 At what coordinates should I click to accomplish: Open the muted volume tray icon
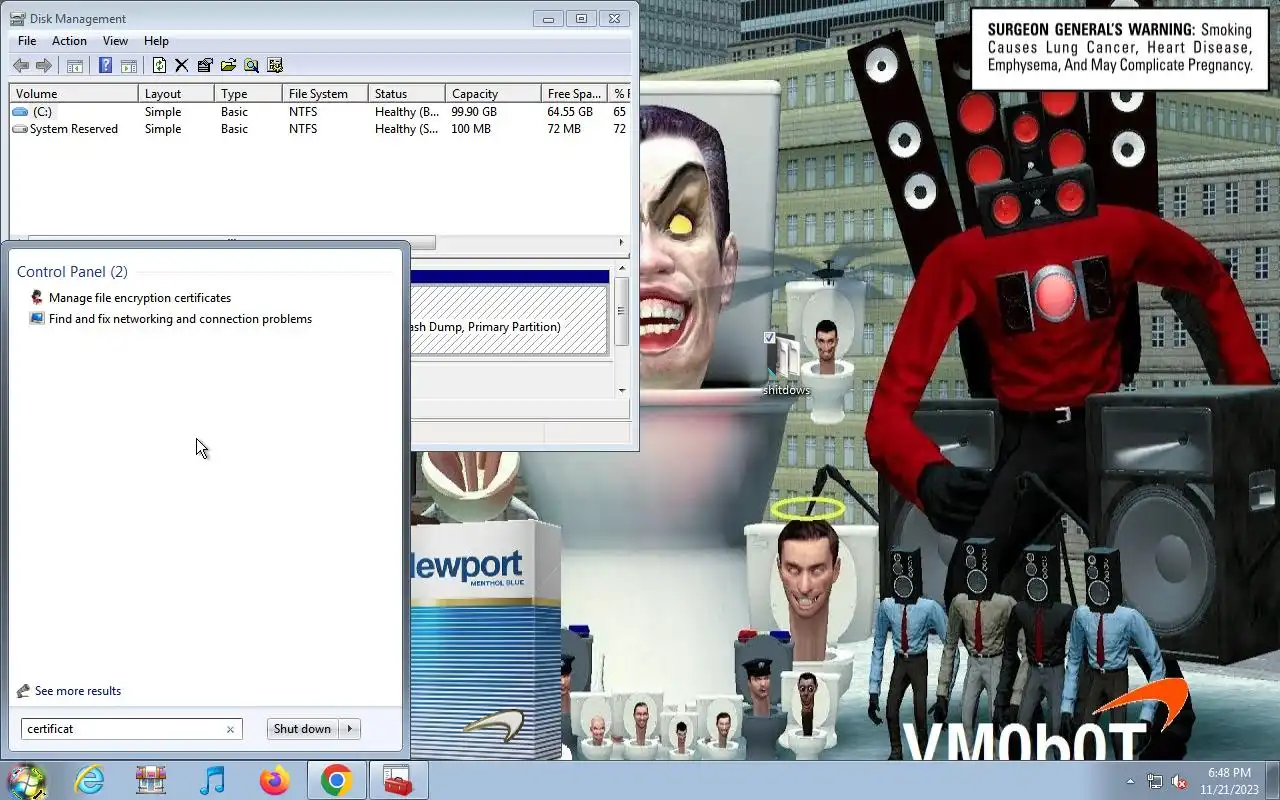point(1180,781)
